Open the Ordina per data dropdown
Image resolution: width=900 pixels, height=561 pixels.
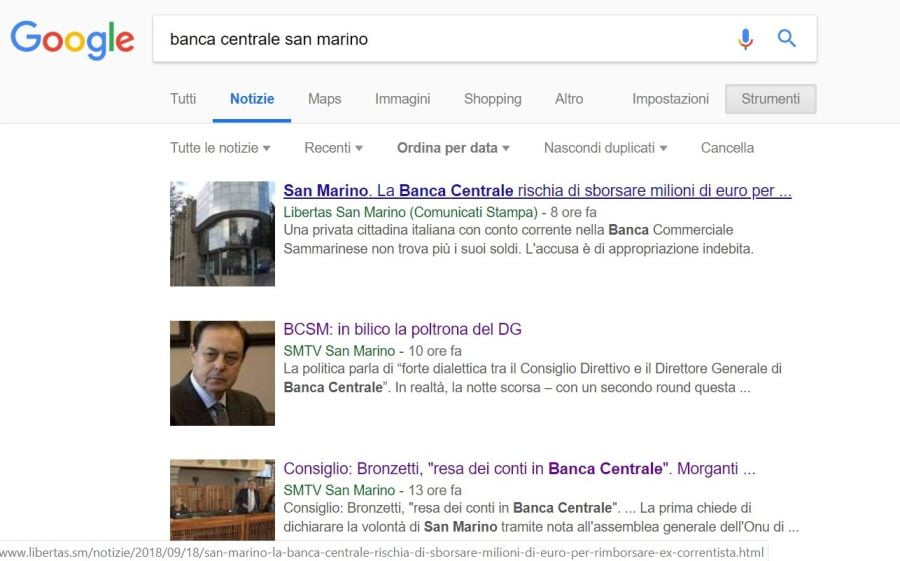pos(453,148)
